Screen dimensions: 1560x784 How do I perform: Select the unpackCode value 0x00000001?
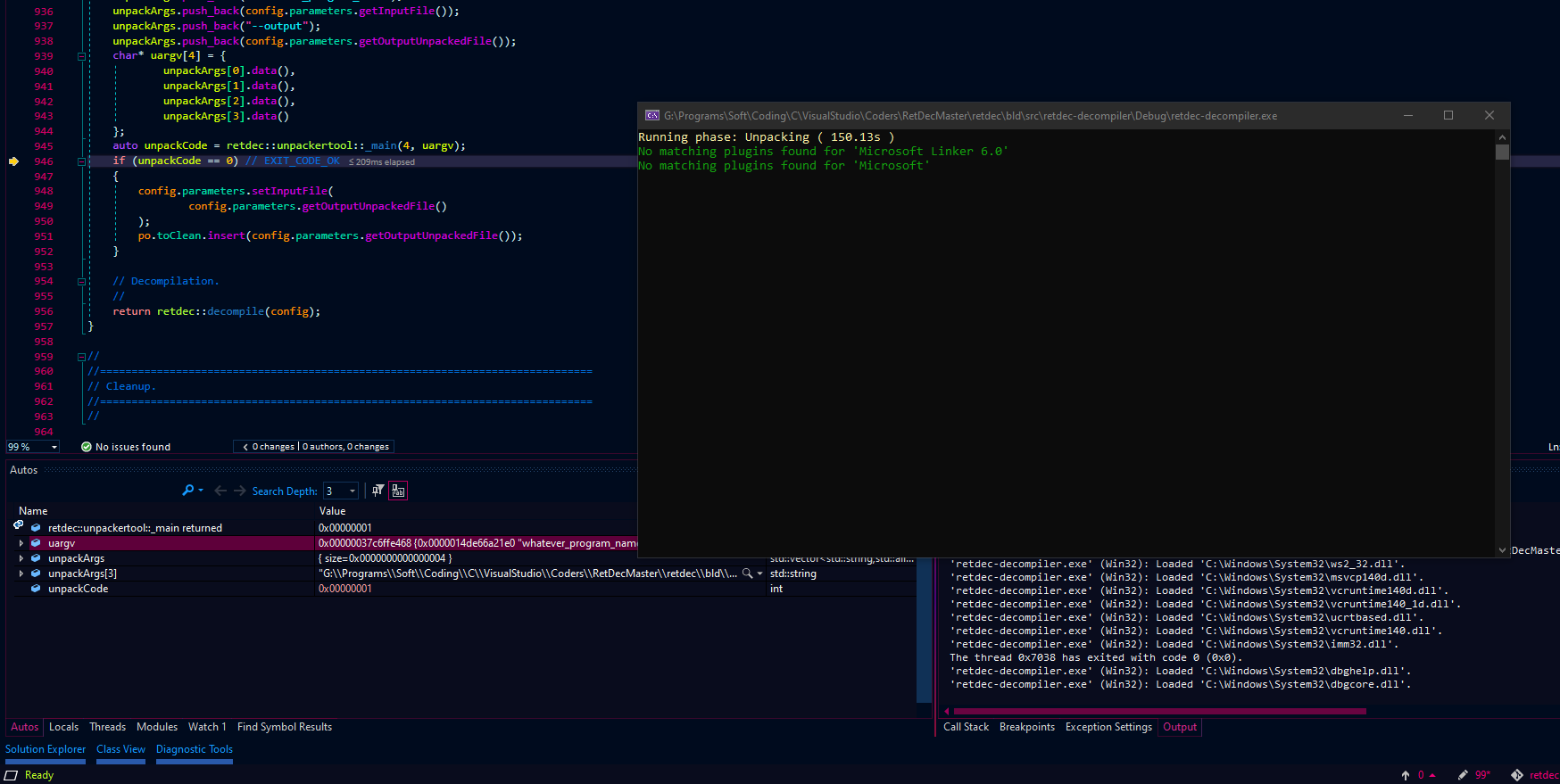pyautogui.click(x=345, y=589)
